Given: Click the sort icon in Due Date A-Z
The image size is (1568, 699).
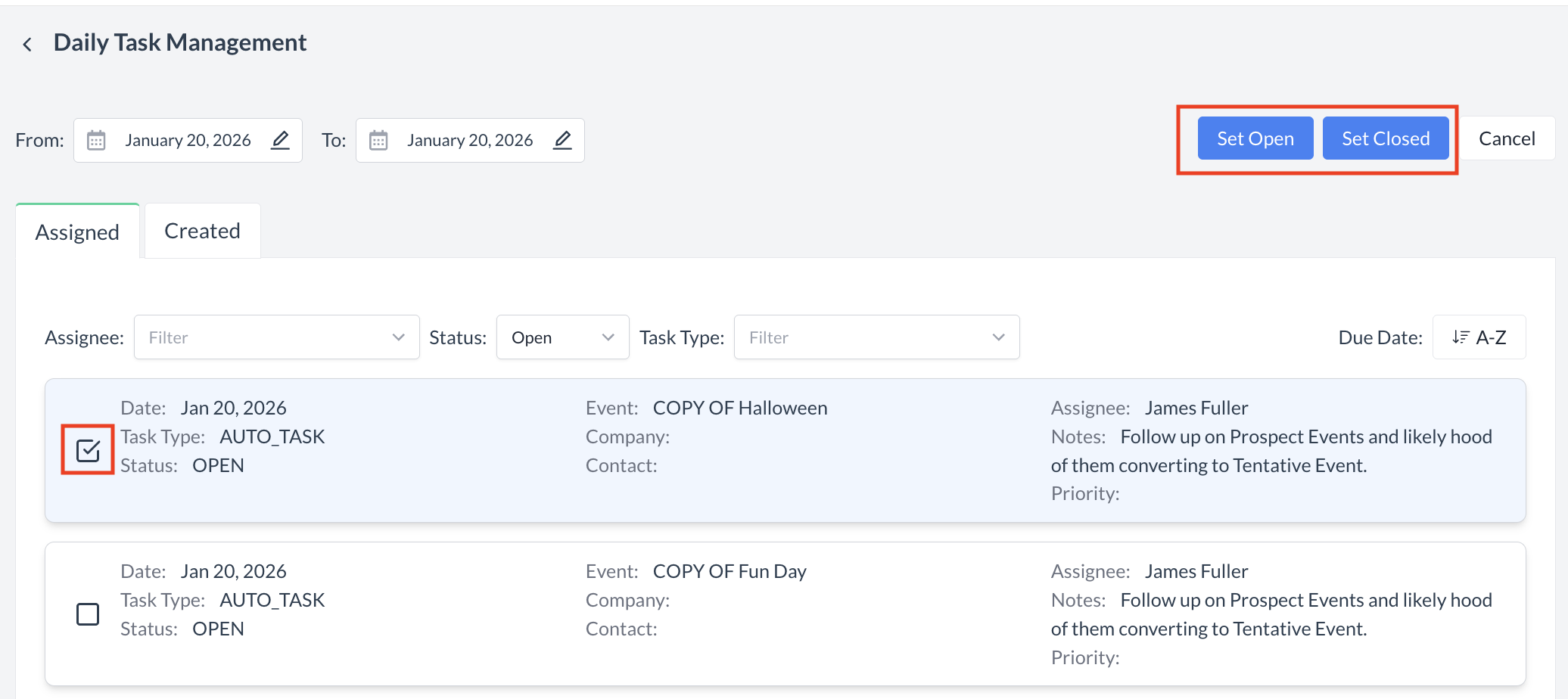Looking at the screenshot, I should point(1460,337).
